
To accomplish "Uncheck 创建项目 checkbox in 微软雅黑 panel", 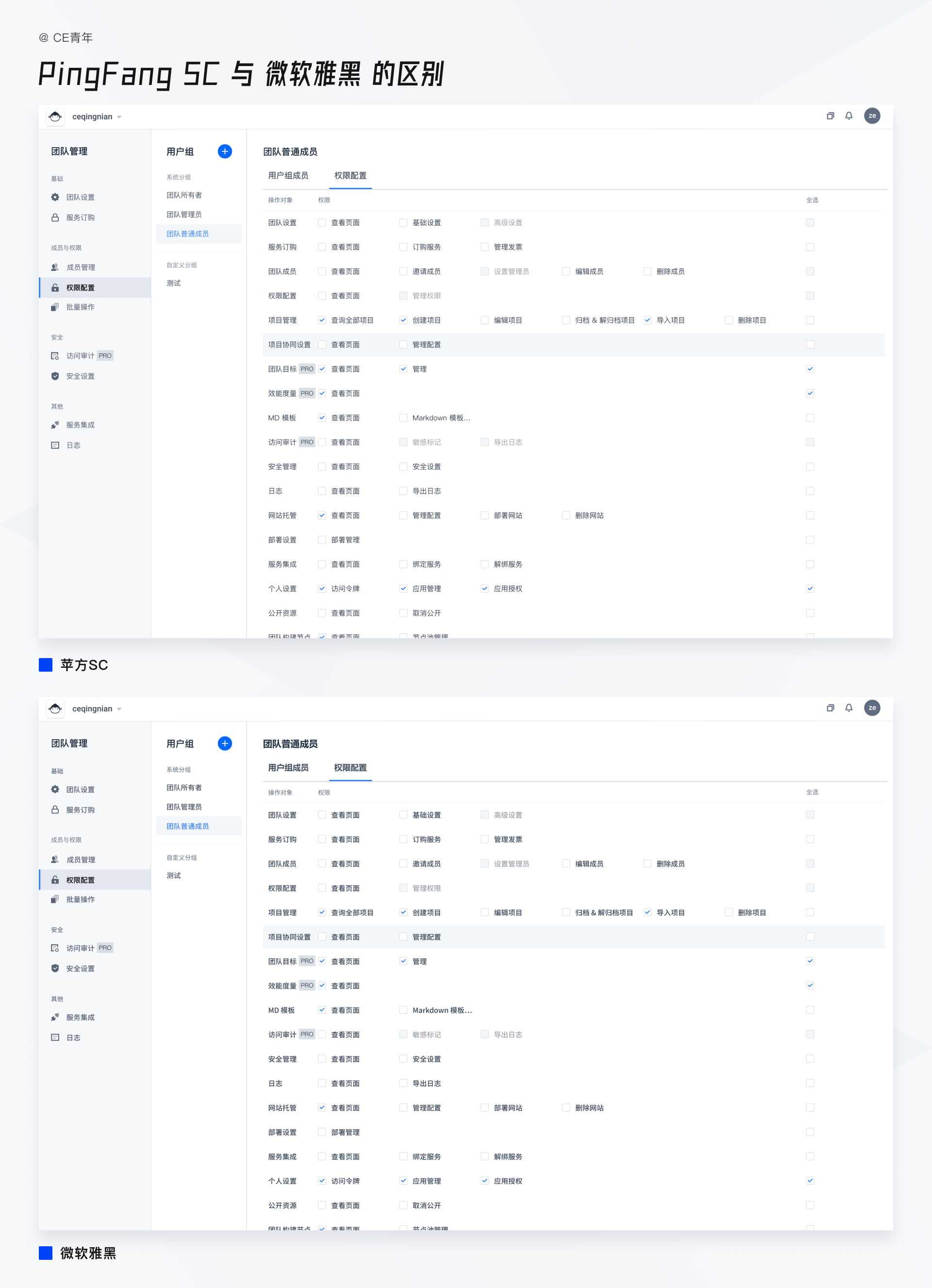I will (x=403, y=913).
